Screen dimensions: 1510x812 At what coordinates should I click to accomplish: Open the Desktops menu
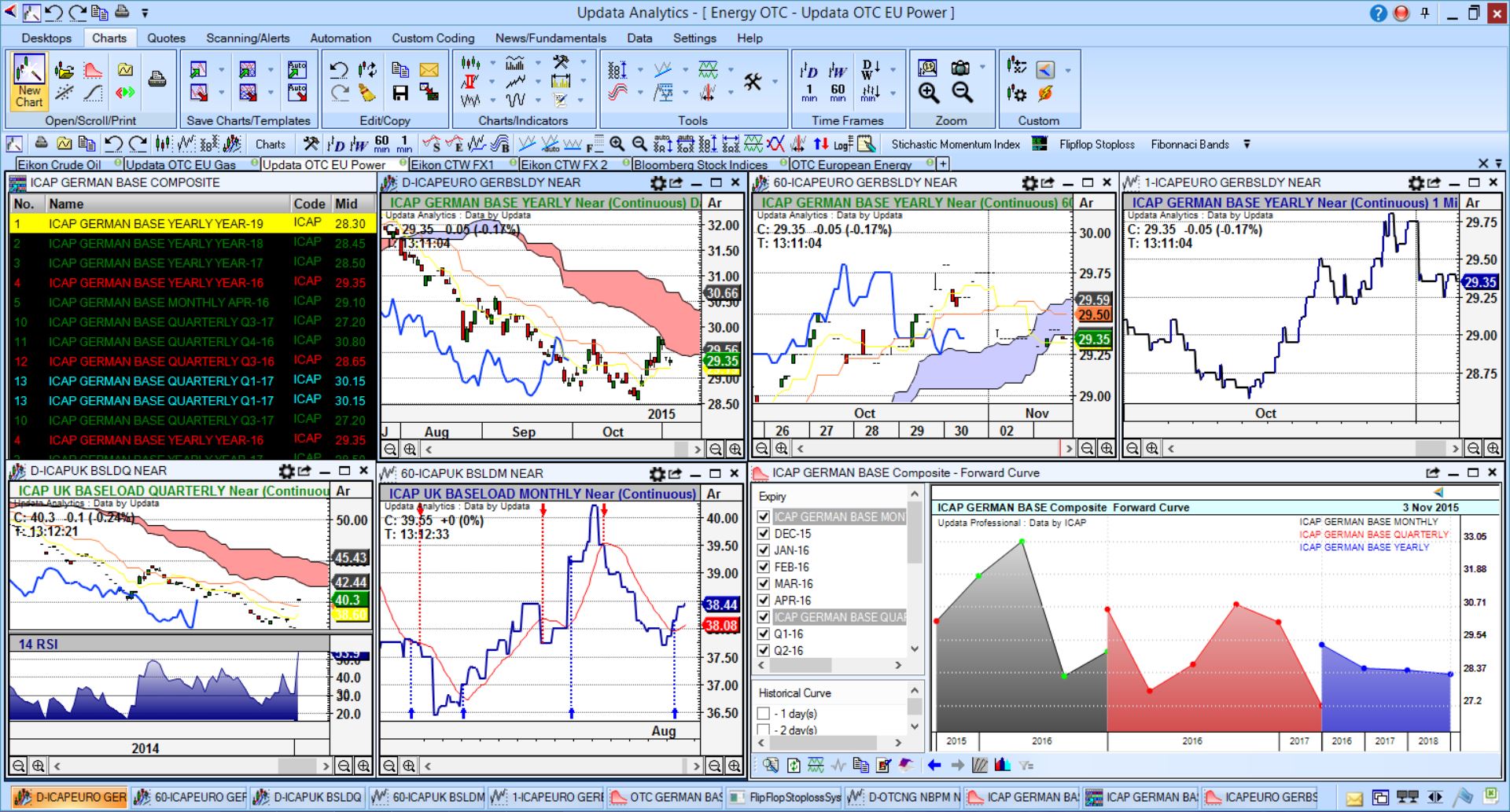tap(46, 38)
